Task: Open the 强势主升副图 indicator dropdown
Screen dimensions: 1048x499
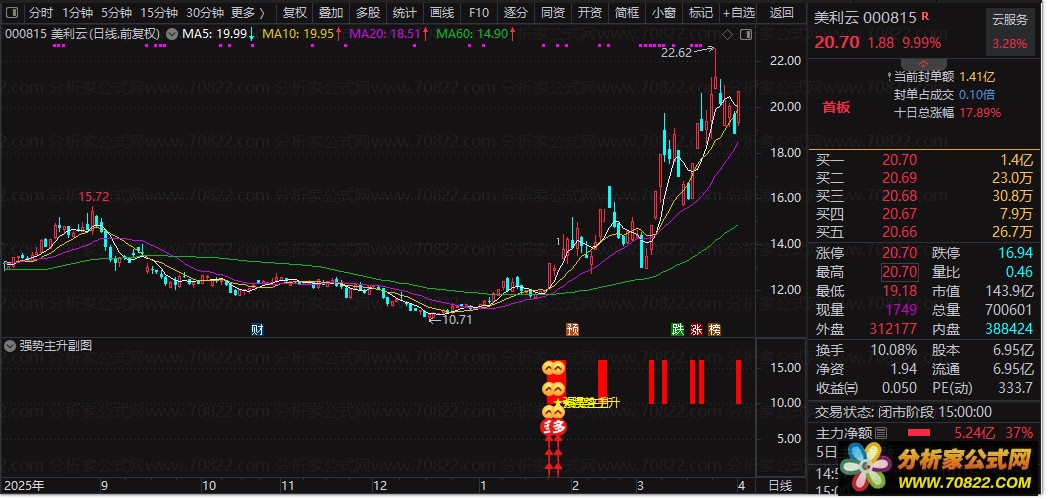Action: [10, 346]
